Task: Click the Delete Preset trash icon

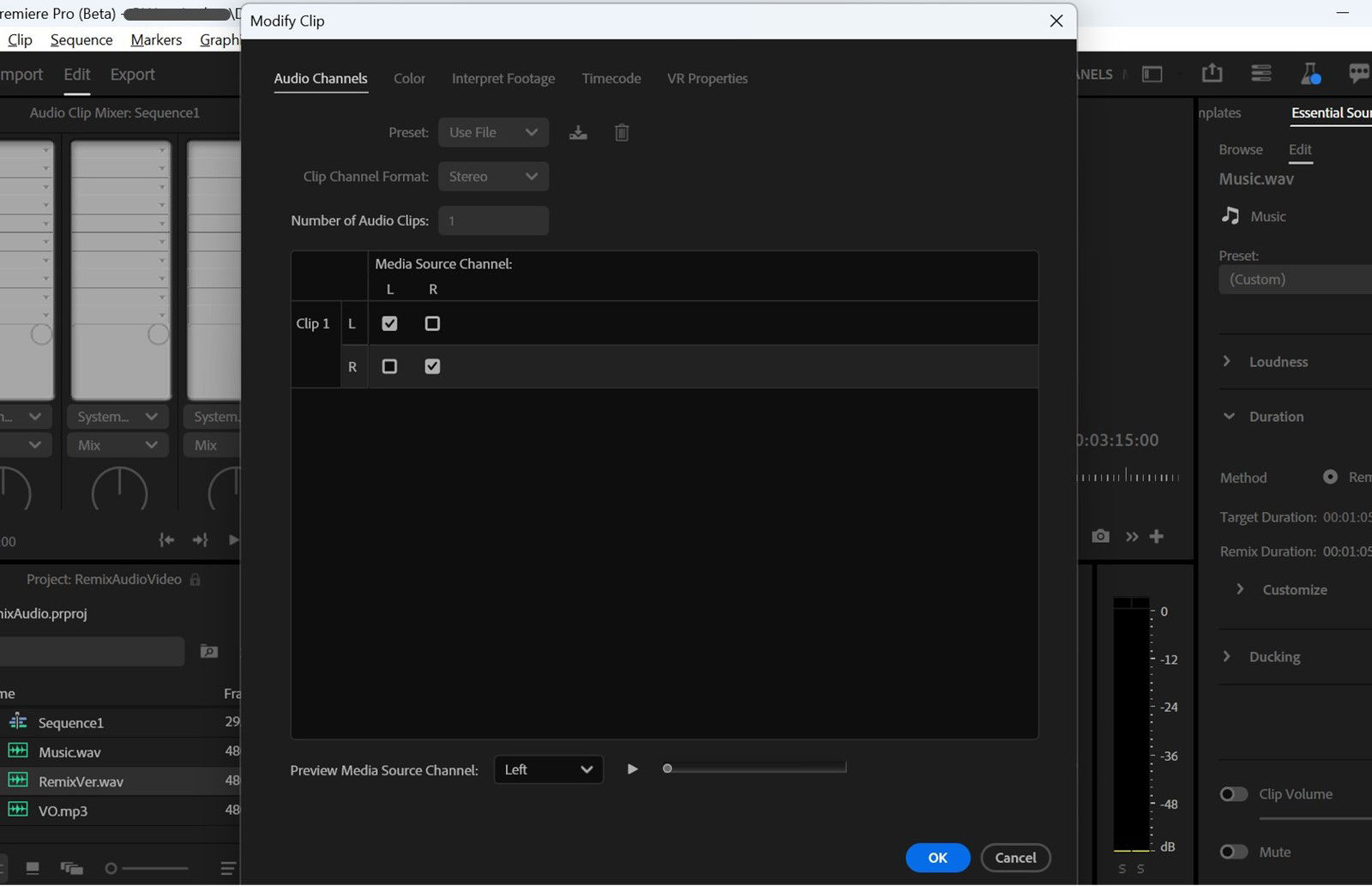Action: 621,132
